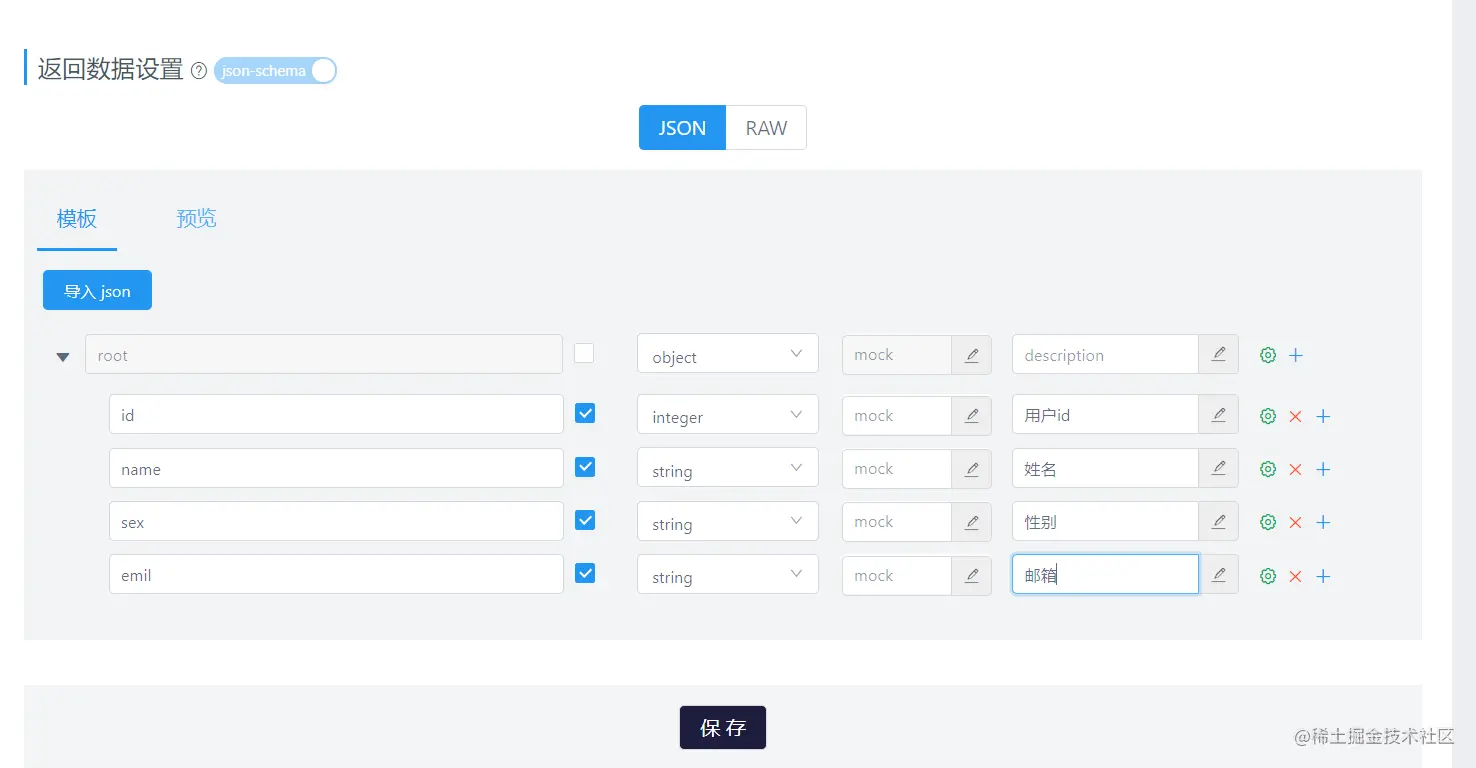Add a node after id row
The width and height of the screenshot is (1476, 768).
tap(1323, 416)
